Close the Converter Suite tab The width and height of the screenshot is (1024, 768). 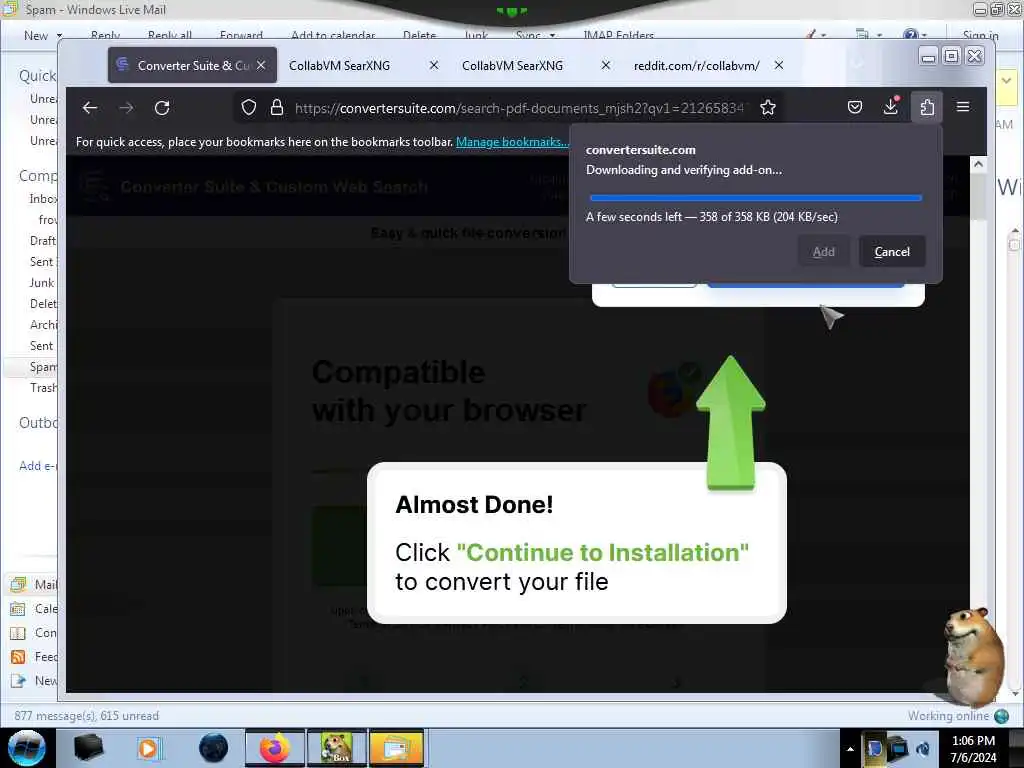261,65
